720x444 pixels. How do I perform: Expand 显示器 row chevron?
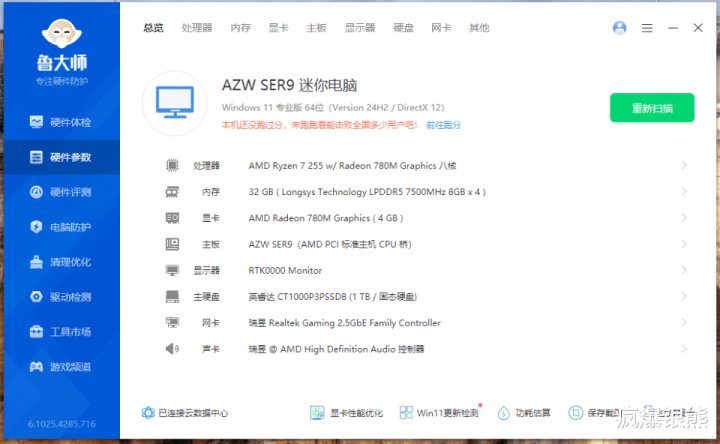point(684,270)
